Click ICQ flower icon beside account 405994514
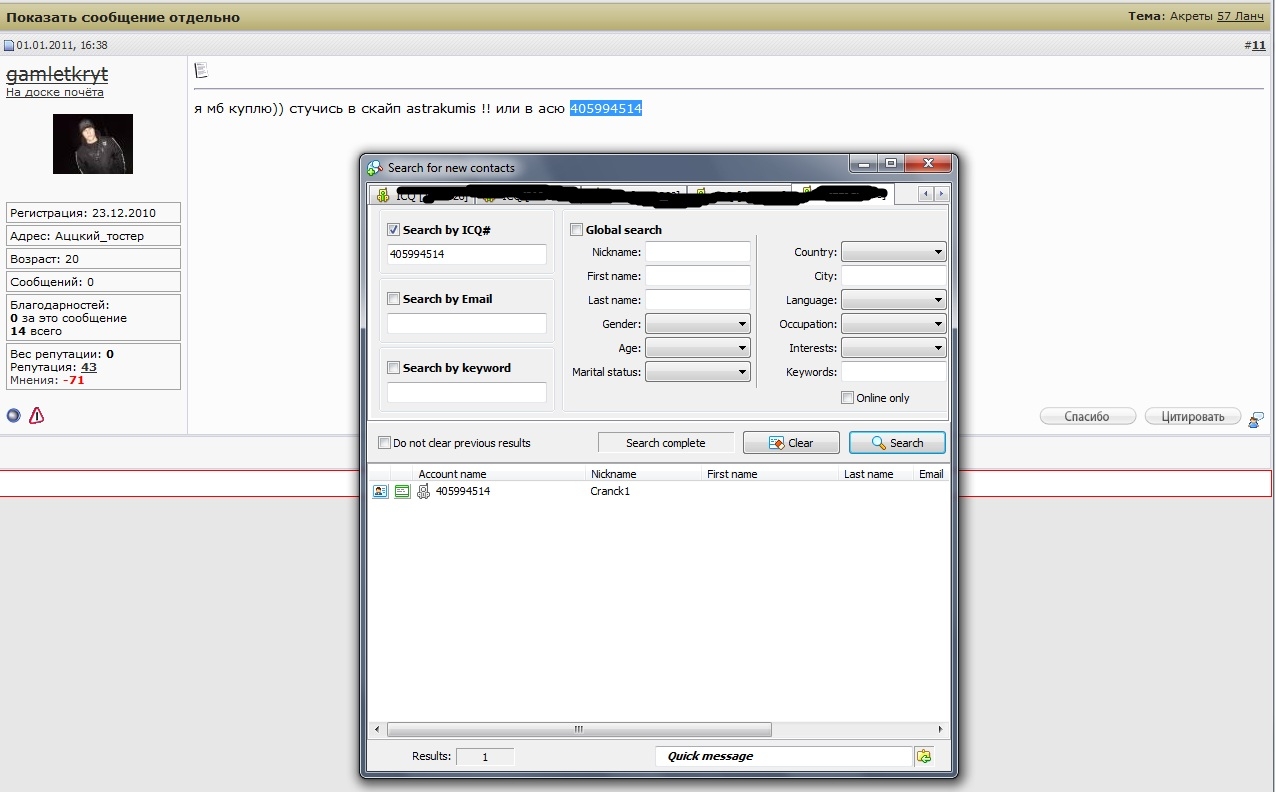This screenshot has width=1276, height=792. click(x=423, y=491)
